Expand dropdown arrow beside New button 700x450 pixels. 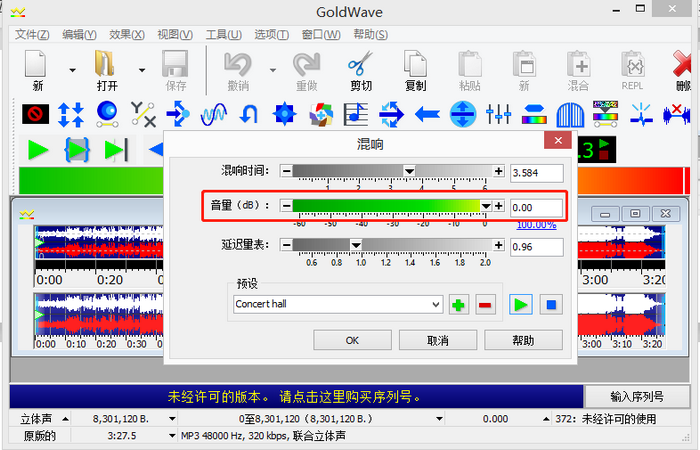pos(72,70)
